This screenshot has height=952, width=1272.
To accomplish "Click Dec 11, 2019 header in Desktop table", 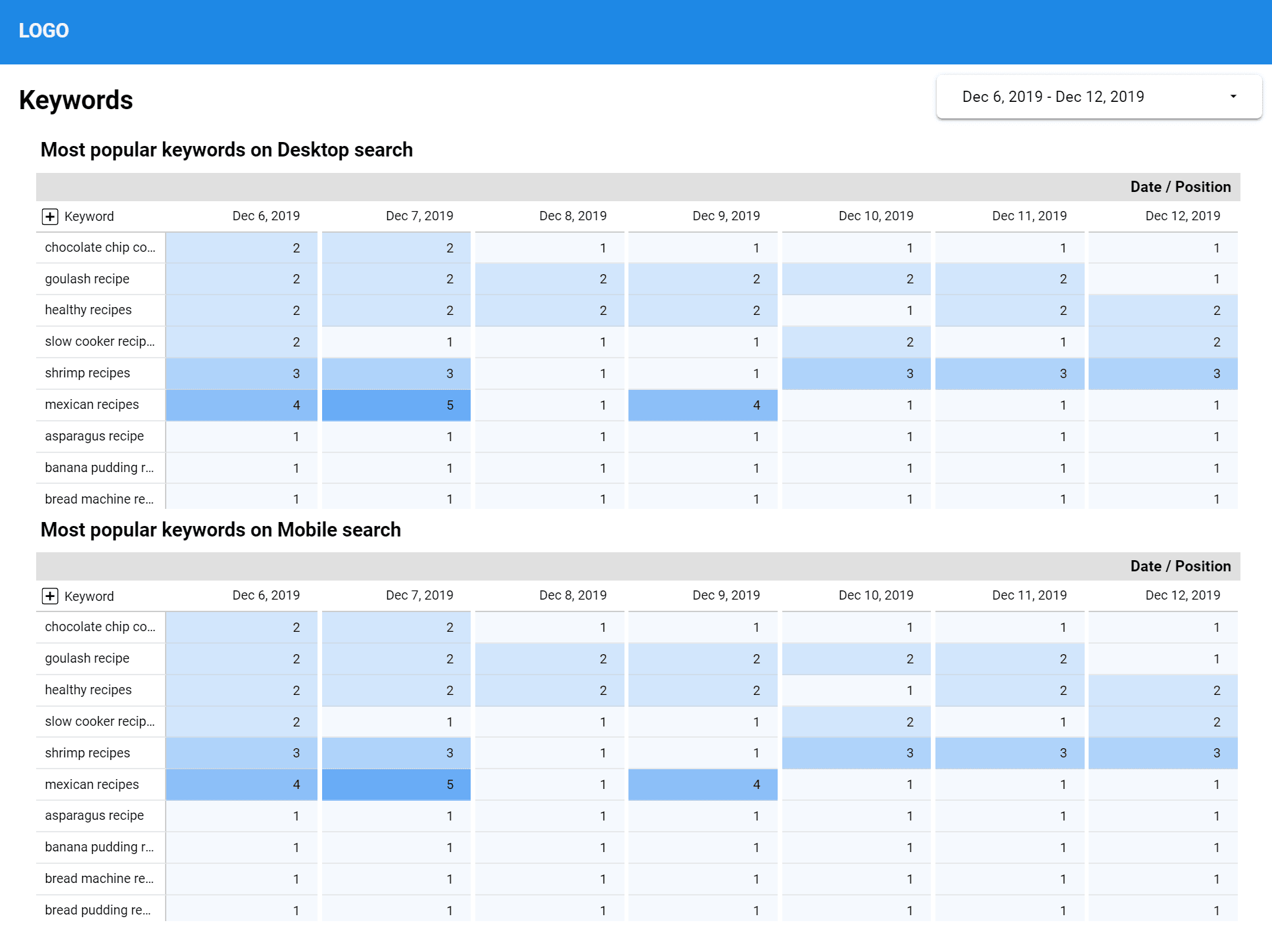I will (x=1029, y=216).
